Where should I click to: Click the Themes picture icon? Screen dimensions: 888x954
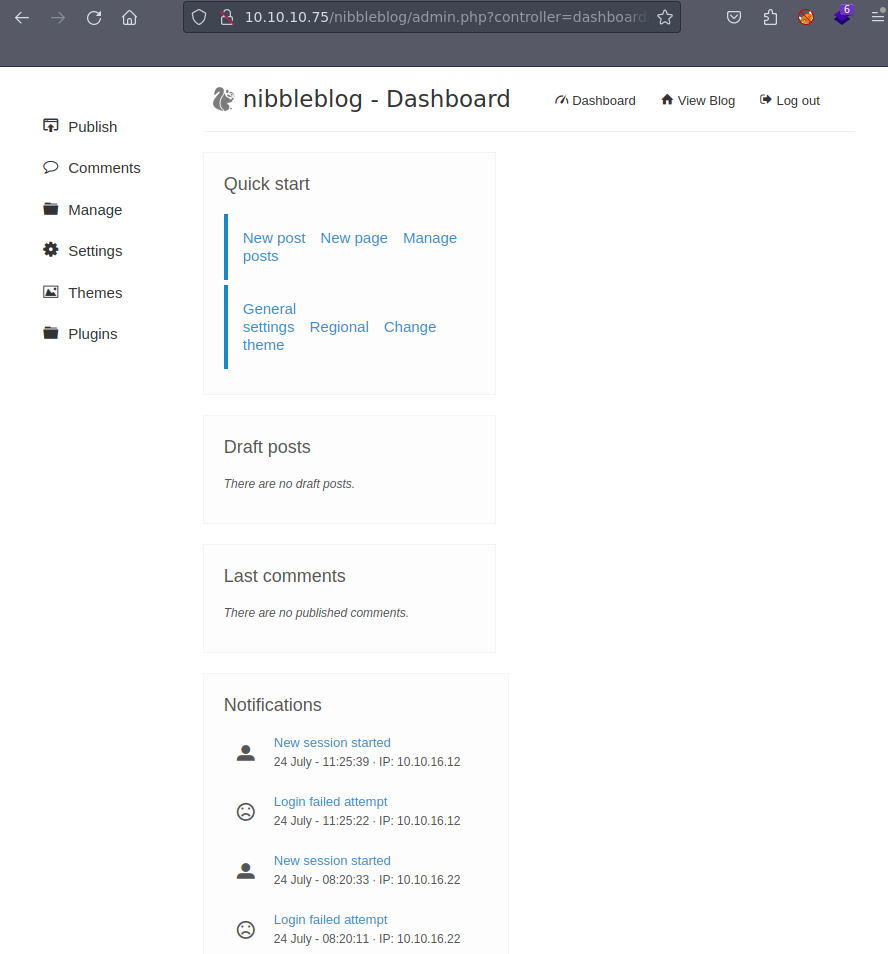point(50,292)
